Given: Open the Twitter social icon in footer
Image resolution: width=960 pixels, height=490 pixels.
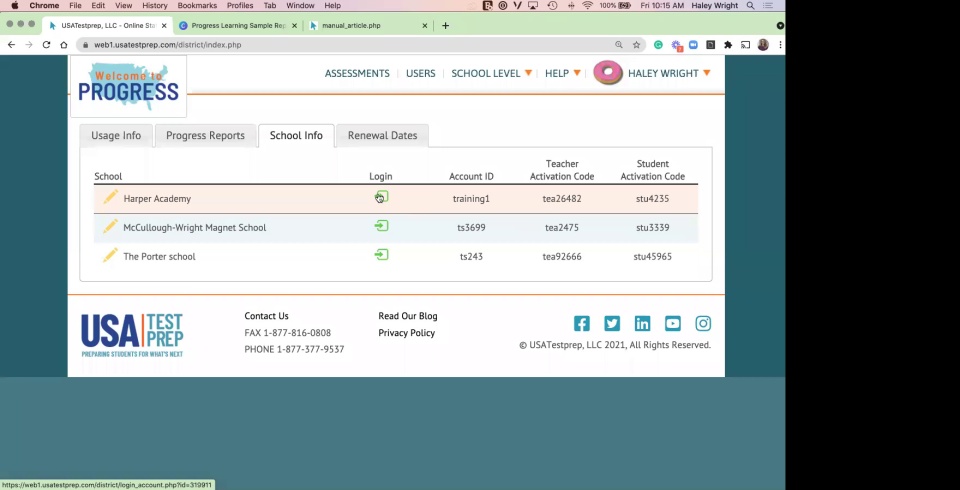Looking at the screenshot, I should coord(612,323).
